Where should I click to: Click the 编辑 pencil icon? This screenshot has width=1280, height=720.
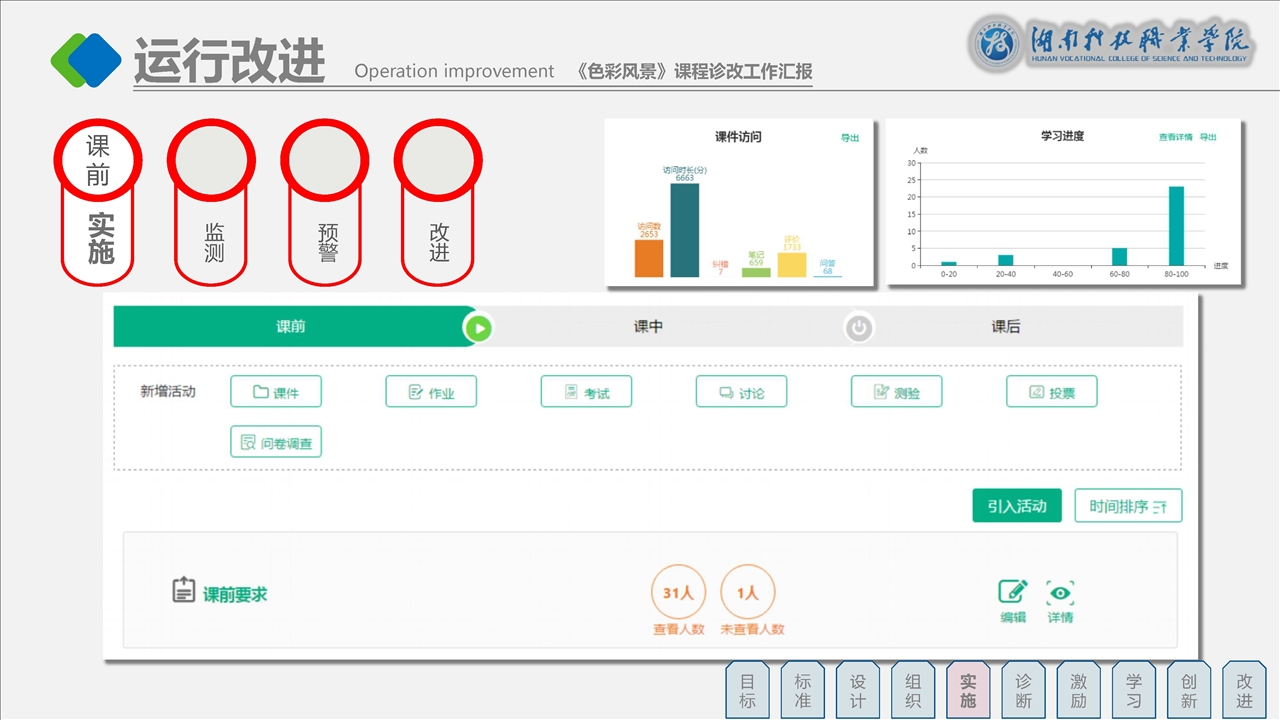tap(1013, 592)
